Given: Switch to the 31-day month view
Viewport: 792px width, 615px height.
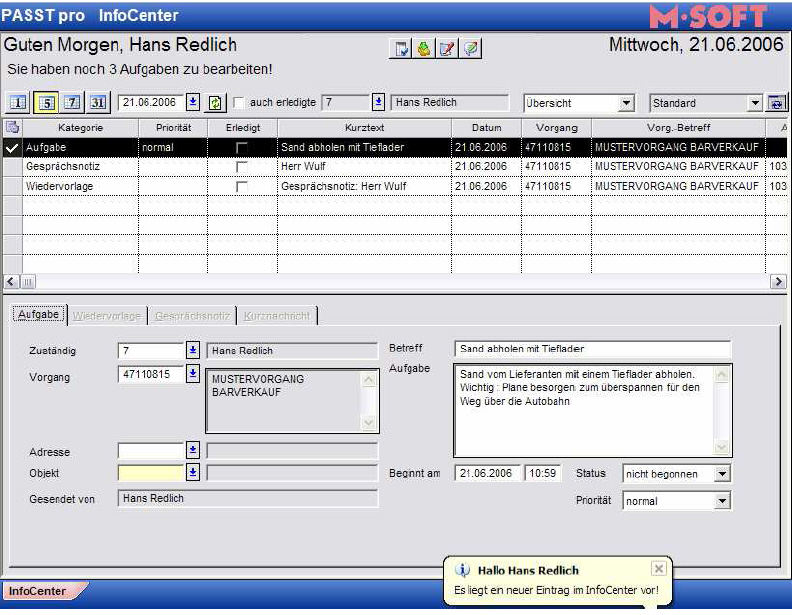Looking at the screenshot, I should (x=98, y=102).
